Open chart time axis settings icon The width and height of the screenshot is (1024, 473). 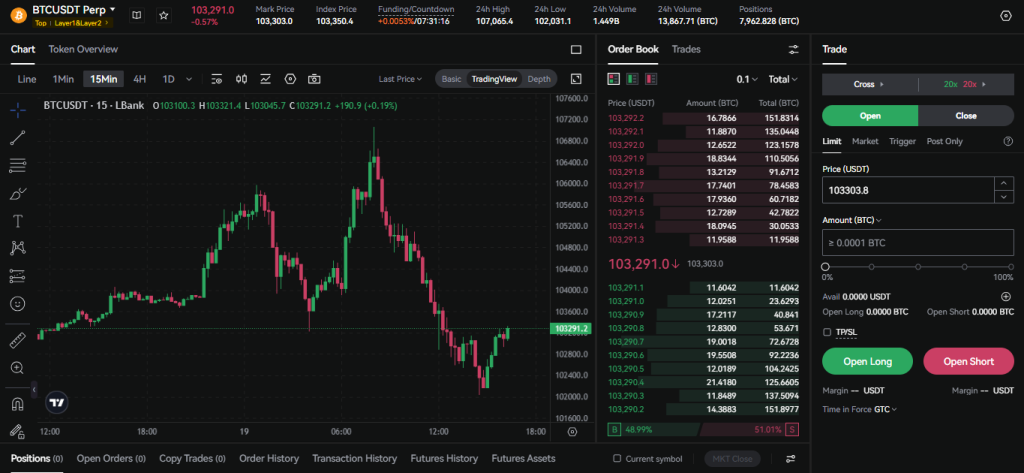click(x=573, y=431)
